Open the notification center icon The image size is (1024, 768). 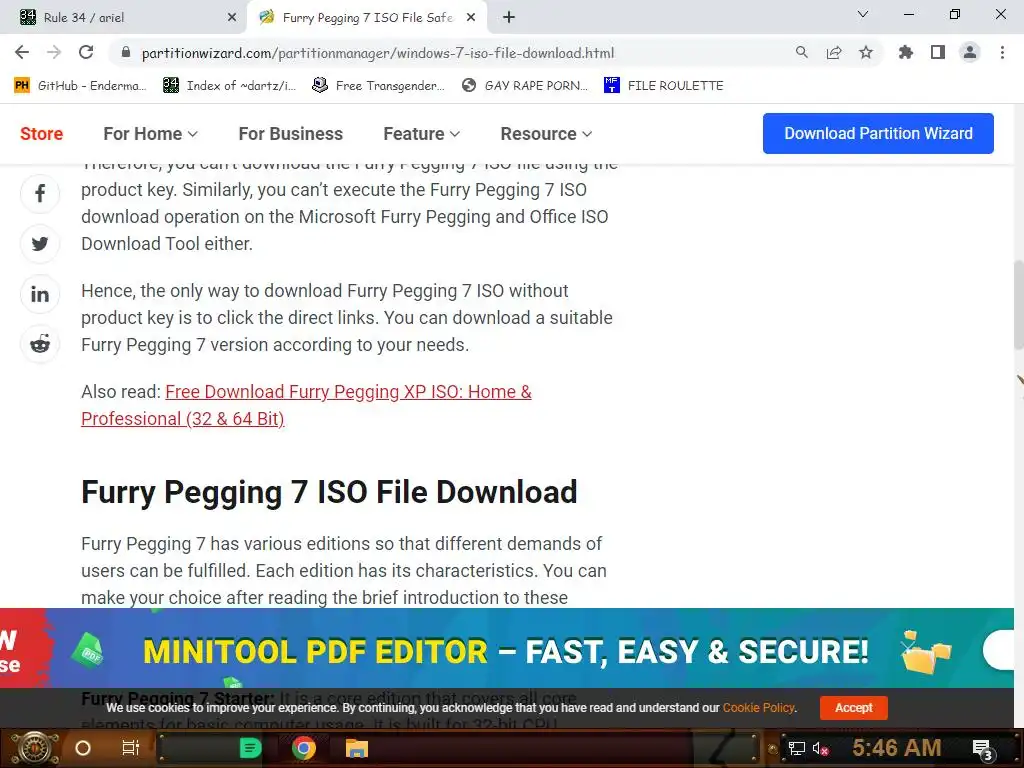[x=983, y=749]
